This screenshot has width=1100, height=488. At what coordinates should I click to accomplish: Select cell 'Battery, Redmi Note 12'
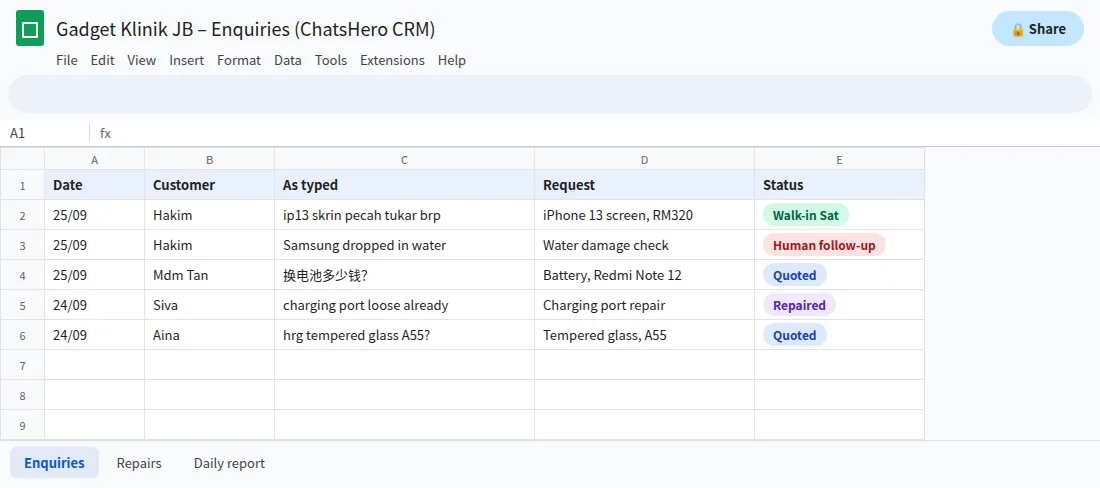coord(645,276)
